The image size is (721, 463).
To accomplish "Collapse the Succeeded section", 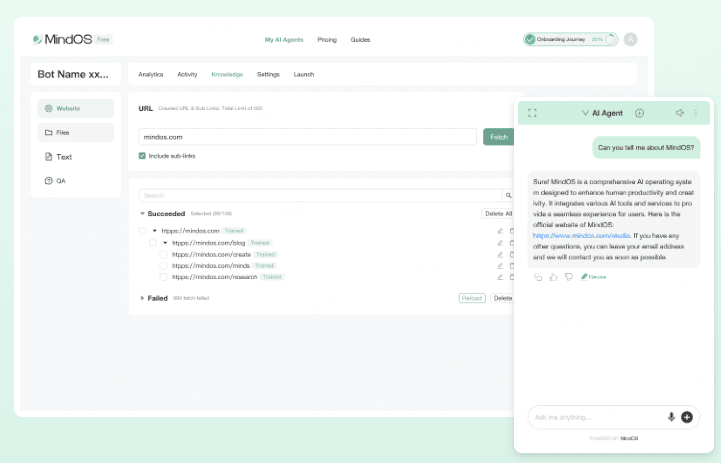I will (142, 214).
